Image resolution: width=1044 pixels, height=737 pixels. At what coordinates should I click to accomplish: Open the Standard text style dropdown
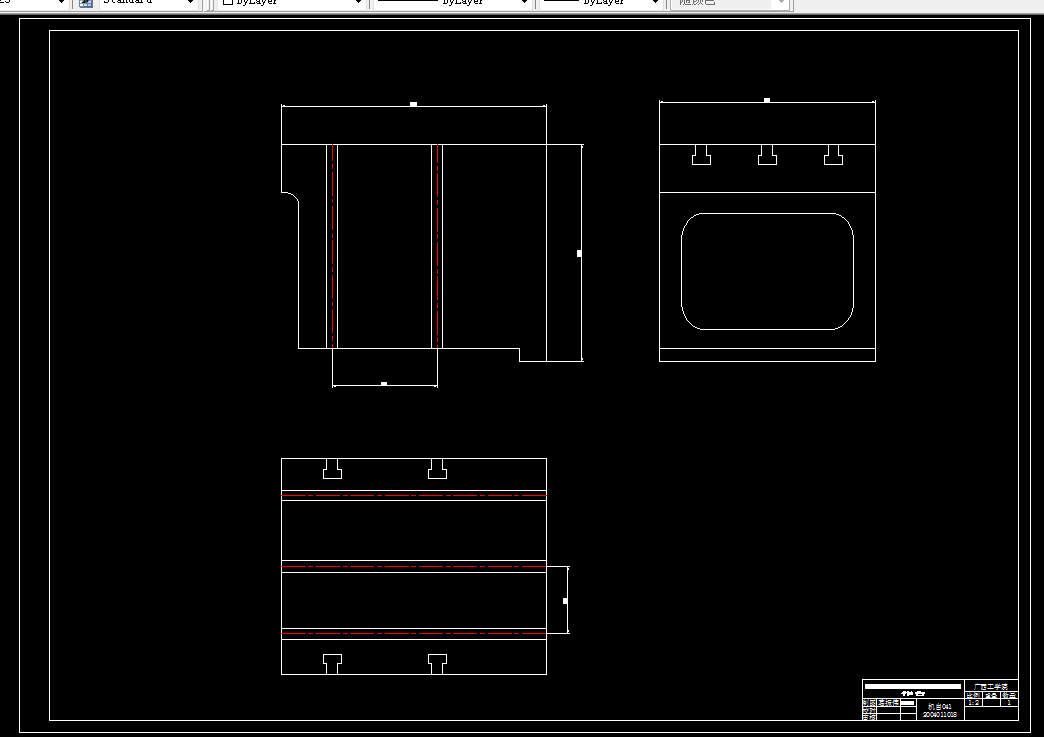point(148,3)
